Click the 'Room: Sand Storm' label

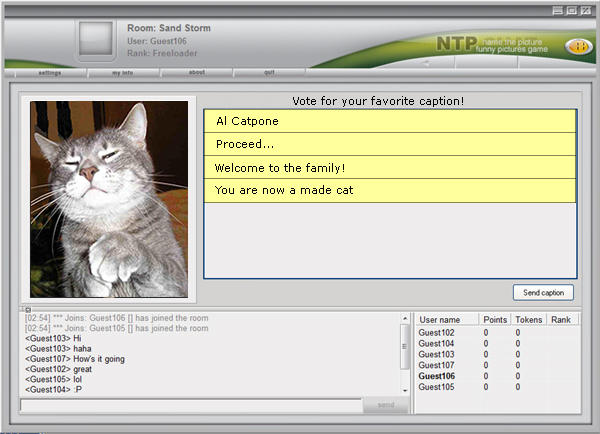[x=169, y=28]
